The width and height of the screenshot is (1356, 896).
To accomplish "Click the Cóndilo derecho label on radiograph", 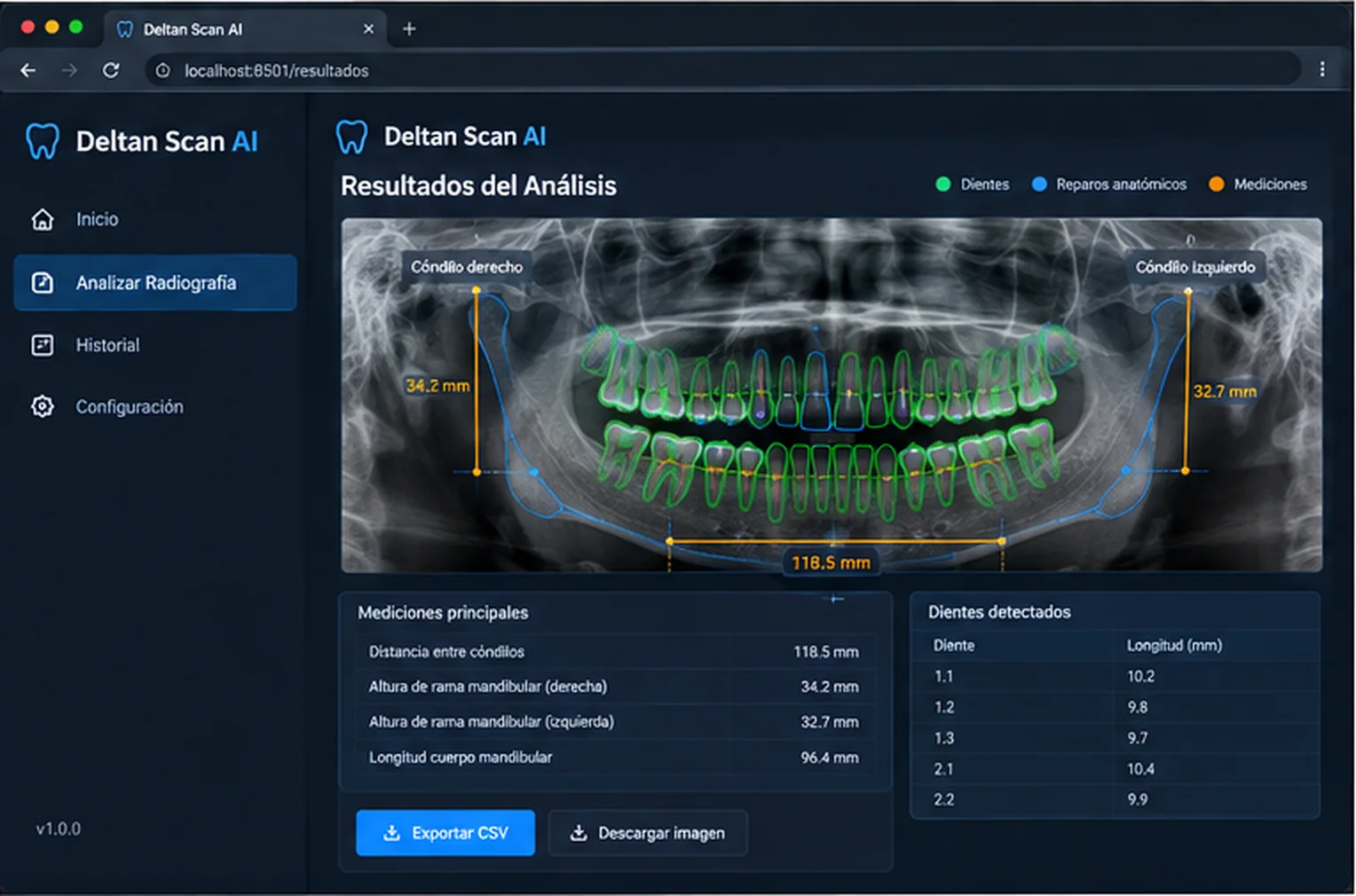I will [467, 267].
